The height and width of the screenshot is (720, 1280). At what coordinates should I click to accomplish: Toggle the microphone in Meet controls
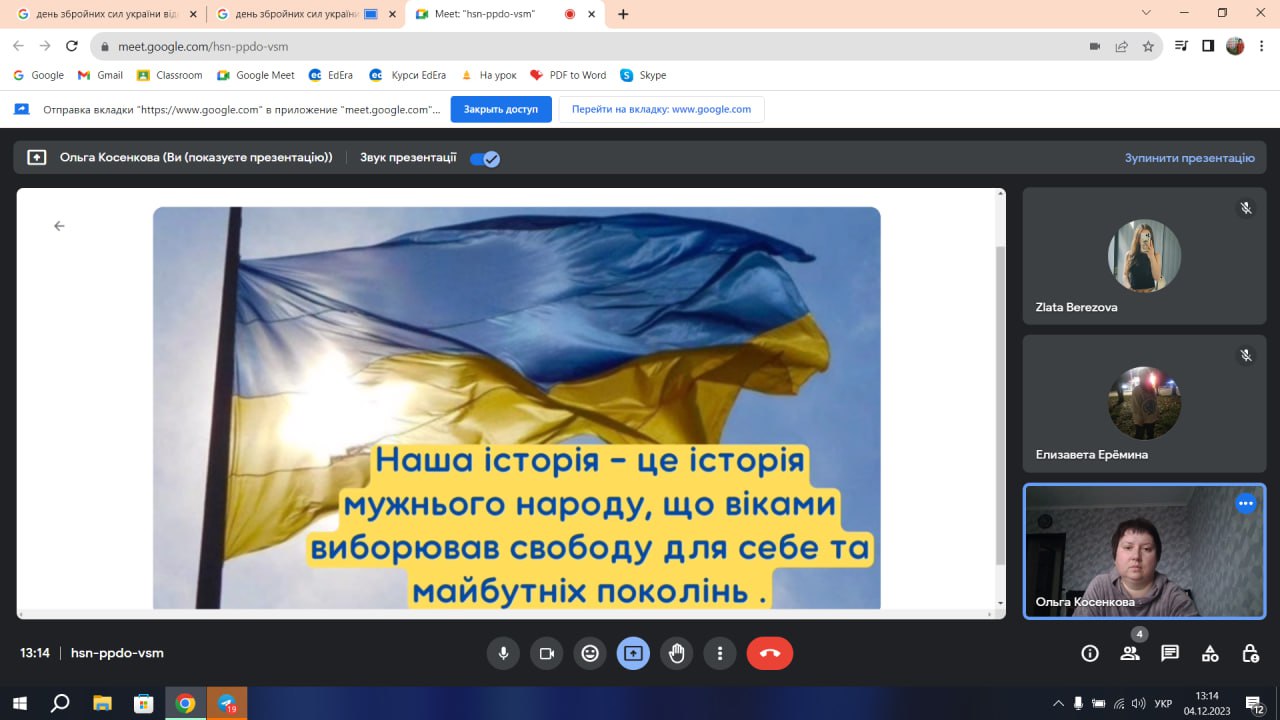503,653
